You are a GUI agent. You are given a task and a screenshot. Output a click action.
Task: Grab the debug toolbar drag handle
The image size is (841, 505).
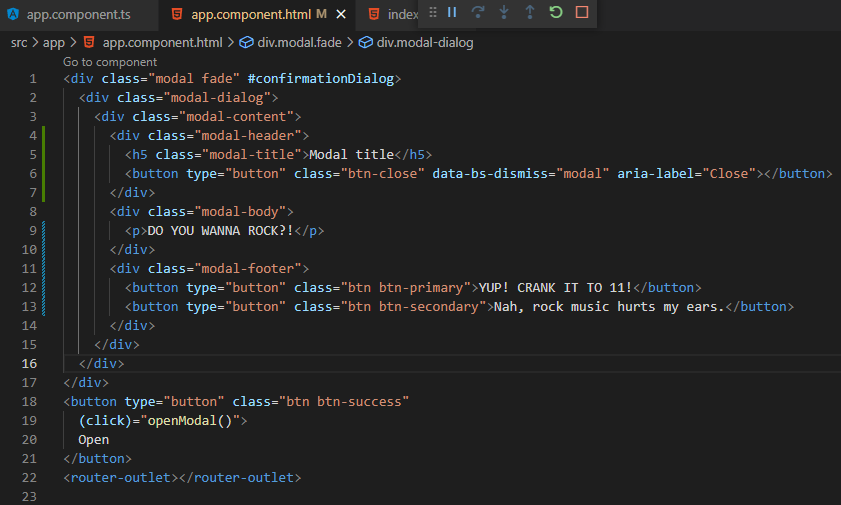(x=432, y=13)
